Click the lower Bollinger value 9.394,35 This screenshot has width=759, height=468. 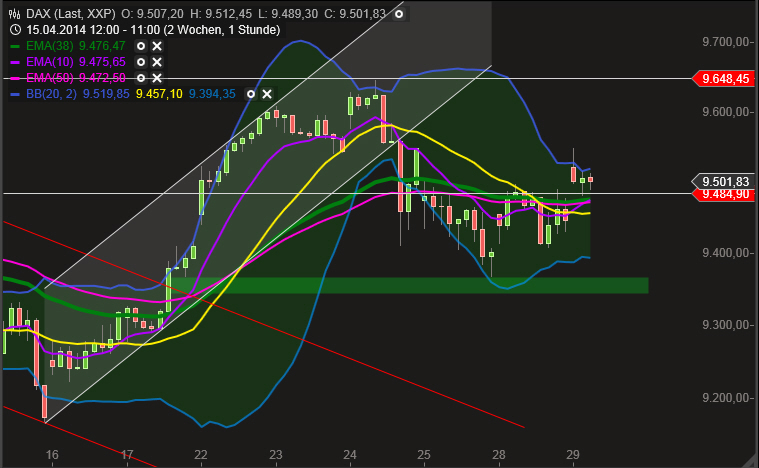tap(212, 94)
